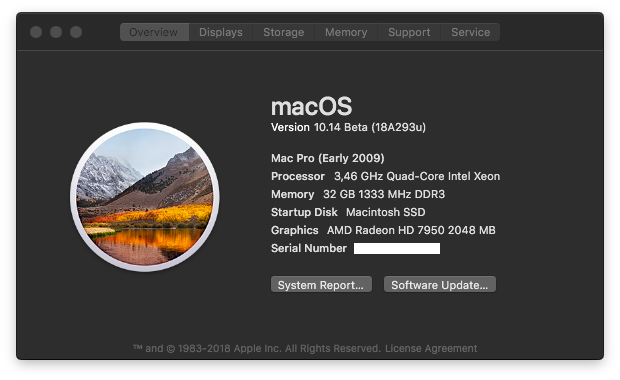The image size is (620, 380).
Task: Go to the Memory tab
Action: tap(346, 32)
